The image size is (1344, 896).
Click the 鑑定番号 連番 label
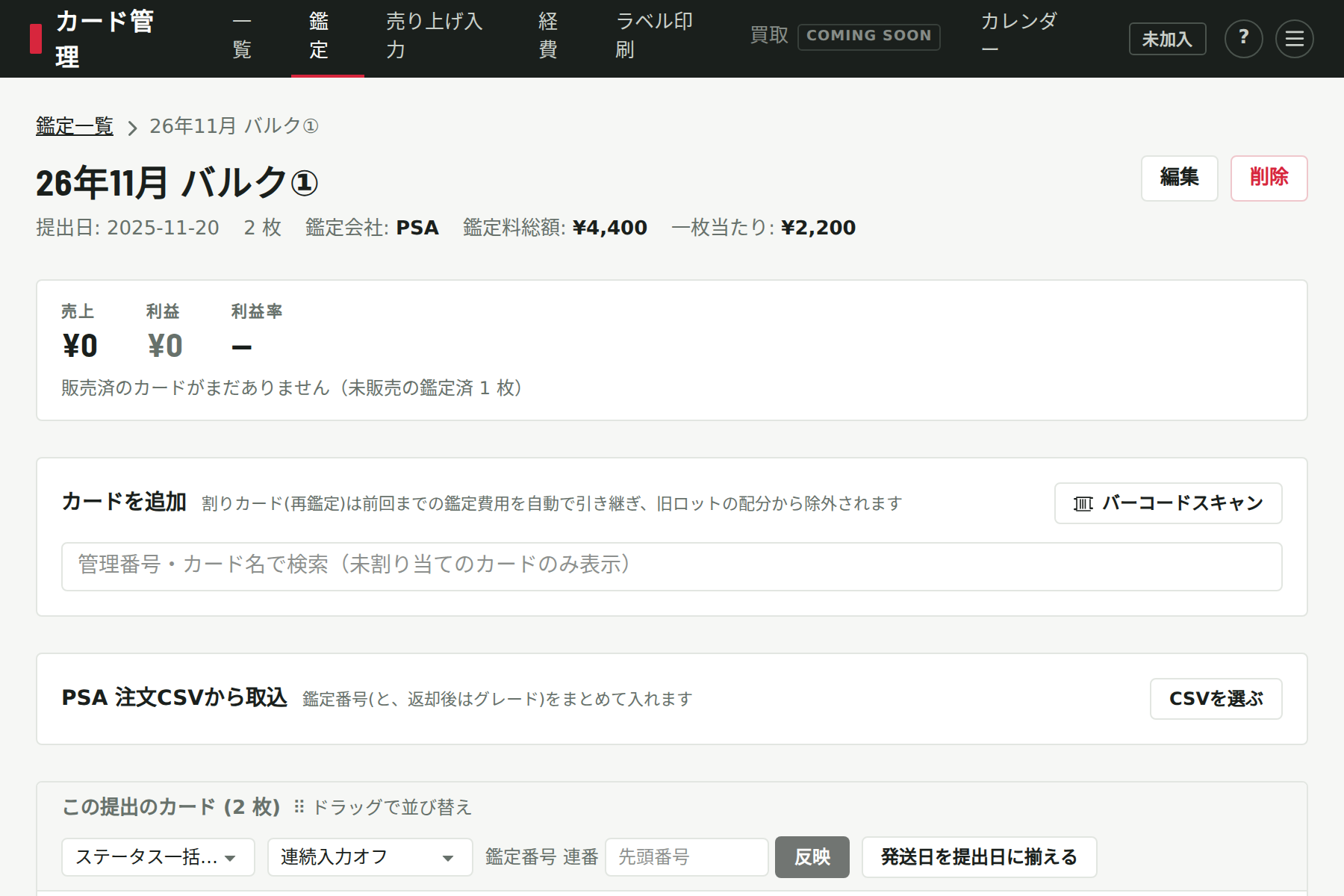(x=542, y=857)
